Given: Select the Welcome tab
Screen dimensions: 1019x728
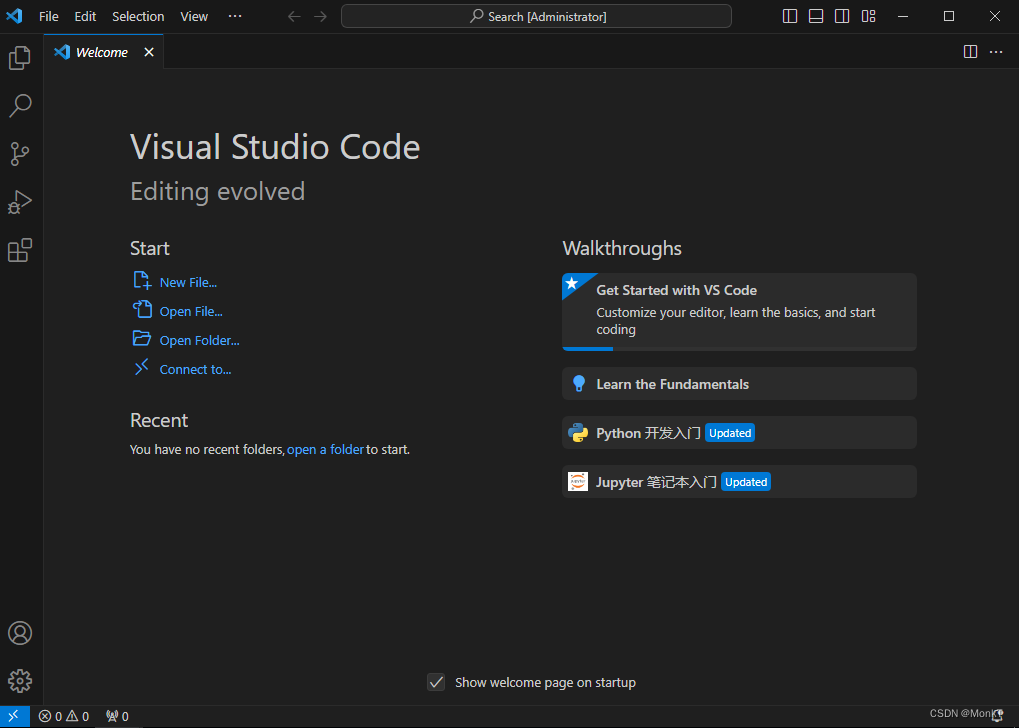Looking at the screenshot, I should tap(100, 51).
